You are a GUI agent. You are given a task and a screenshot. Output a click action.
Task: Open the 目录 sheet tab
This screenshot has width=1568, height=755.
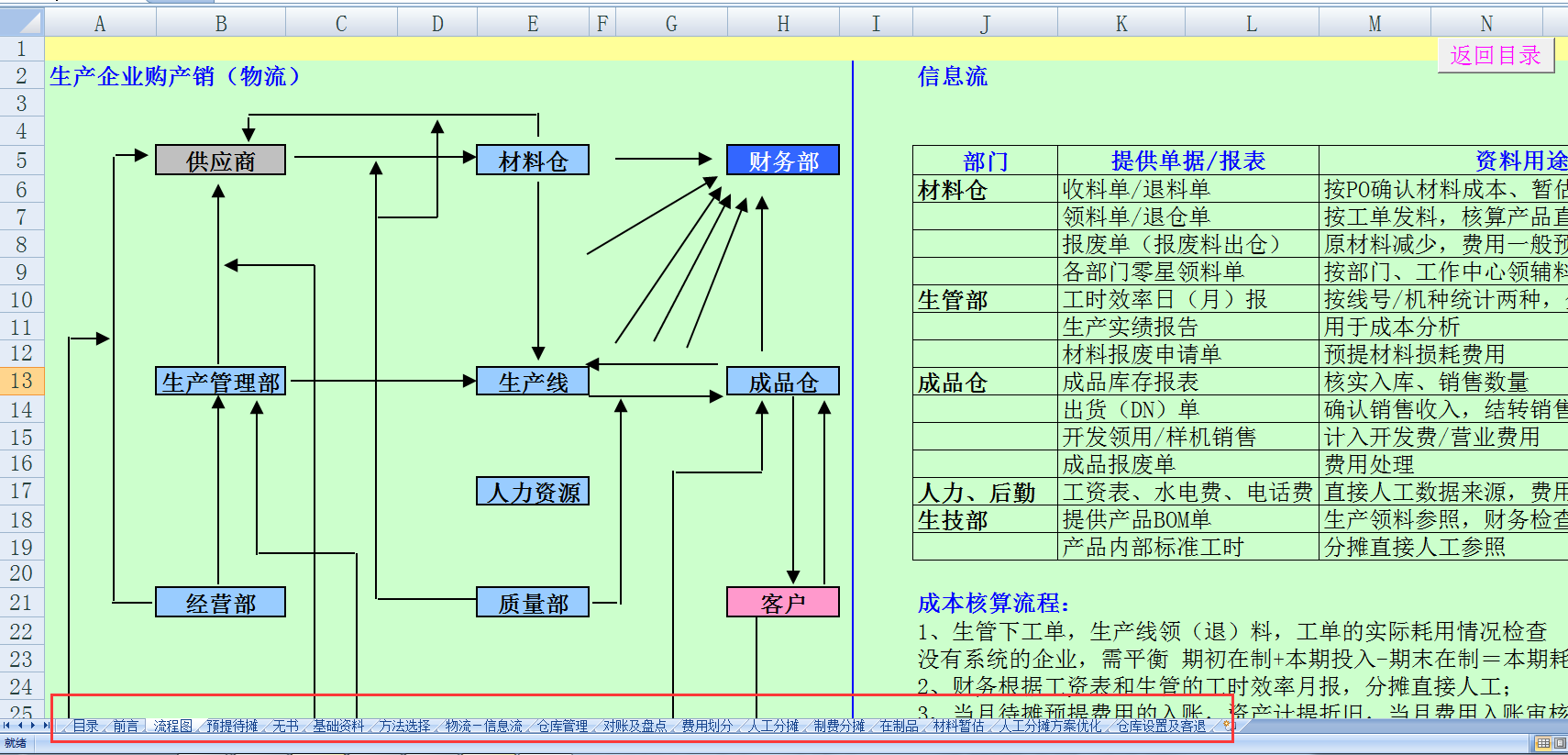[85, 726]
